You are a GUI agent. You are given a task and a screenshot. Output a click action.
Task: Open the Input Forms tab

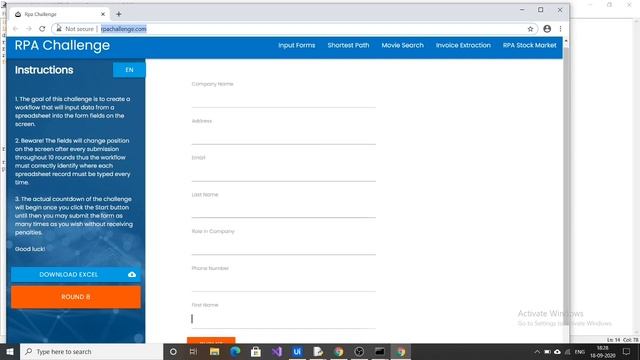coord(297,45)
